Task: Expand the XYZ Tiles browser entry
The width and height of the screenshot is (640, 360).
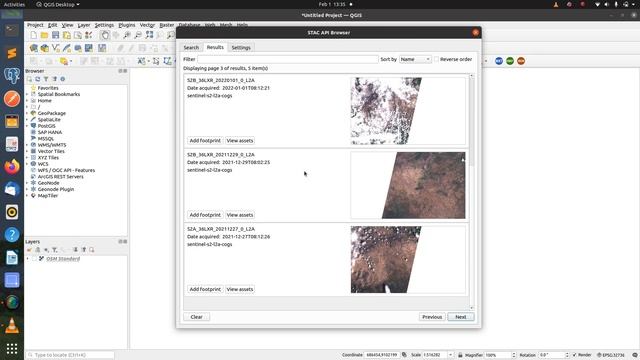Action: (x=28, y=158)
